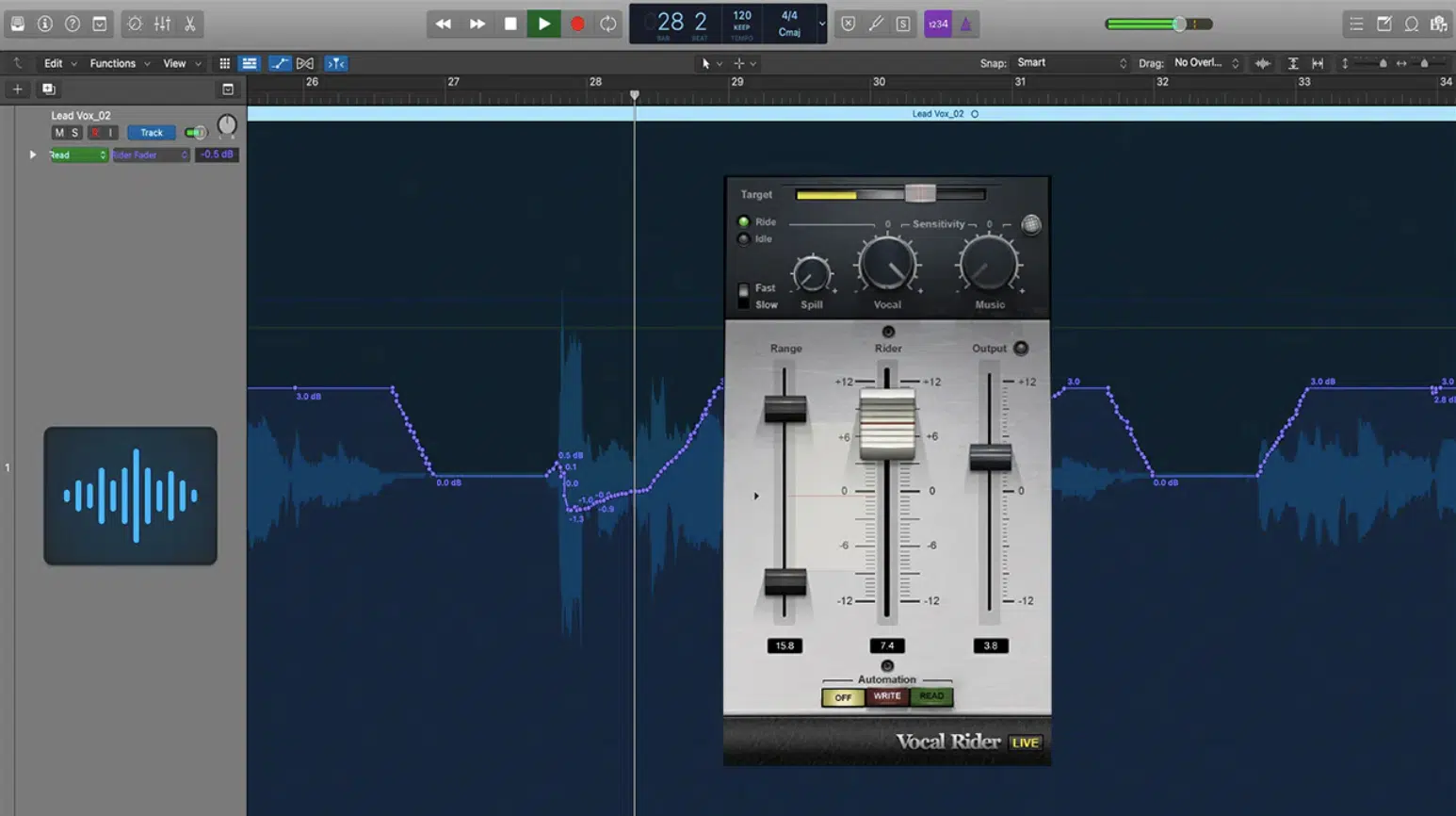
Task: Open the Functions menu
Action: pyautogui.click(x=119, y=63)
